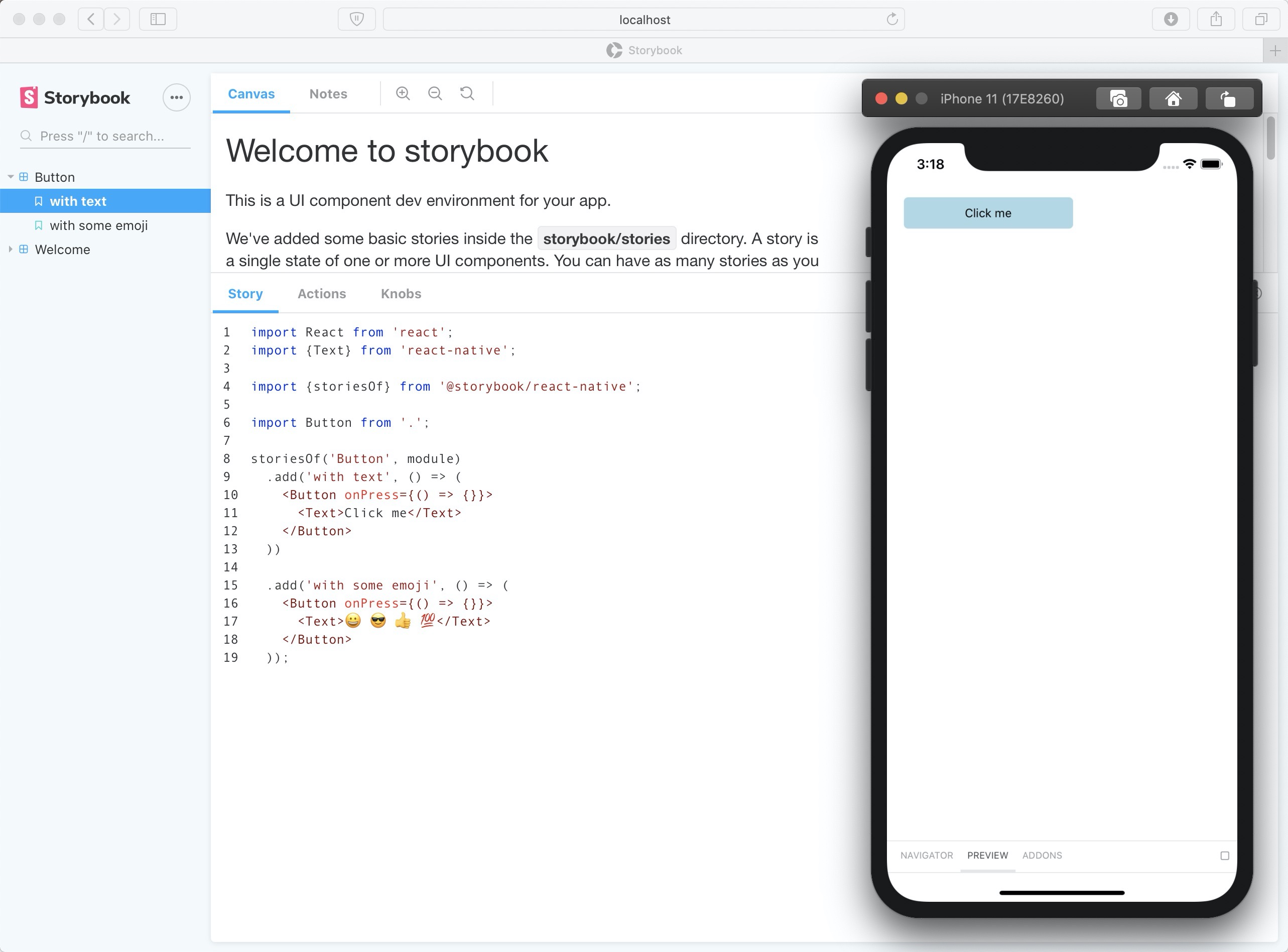Toggle the Safari sidebar visibility
This screenshot has width=1288, height=952.
pyautogui.click(x=157, y=19)
